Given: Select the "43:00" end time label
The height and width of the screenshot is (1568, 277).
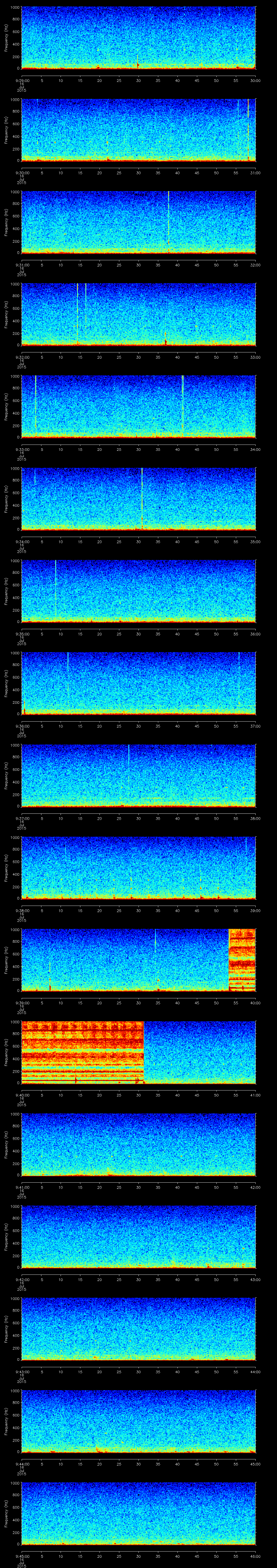Looking at the screenshot, I should coord(256,1279).
